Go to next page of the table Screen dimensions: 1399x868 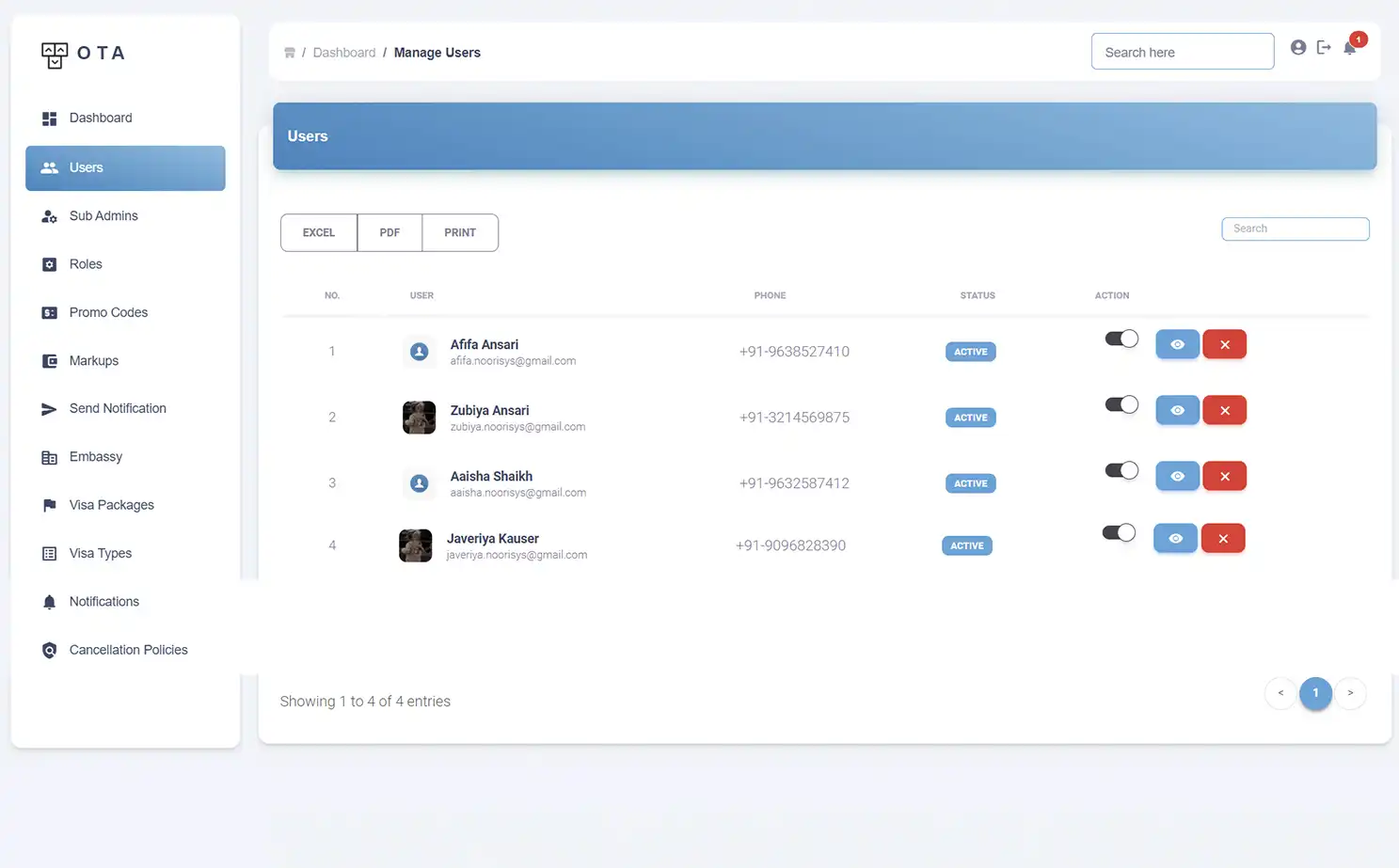tap(1350, 693)
